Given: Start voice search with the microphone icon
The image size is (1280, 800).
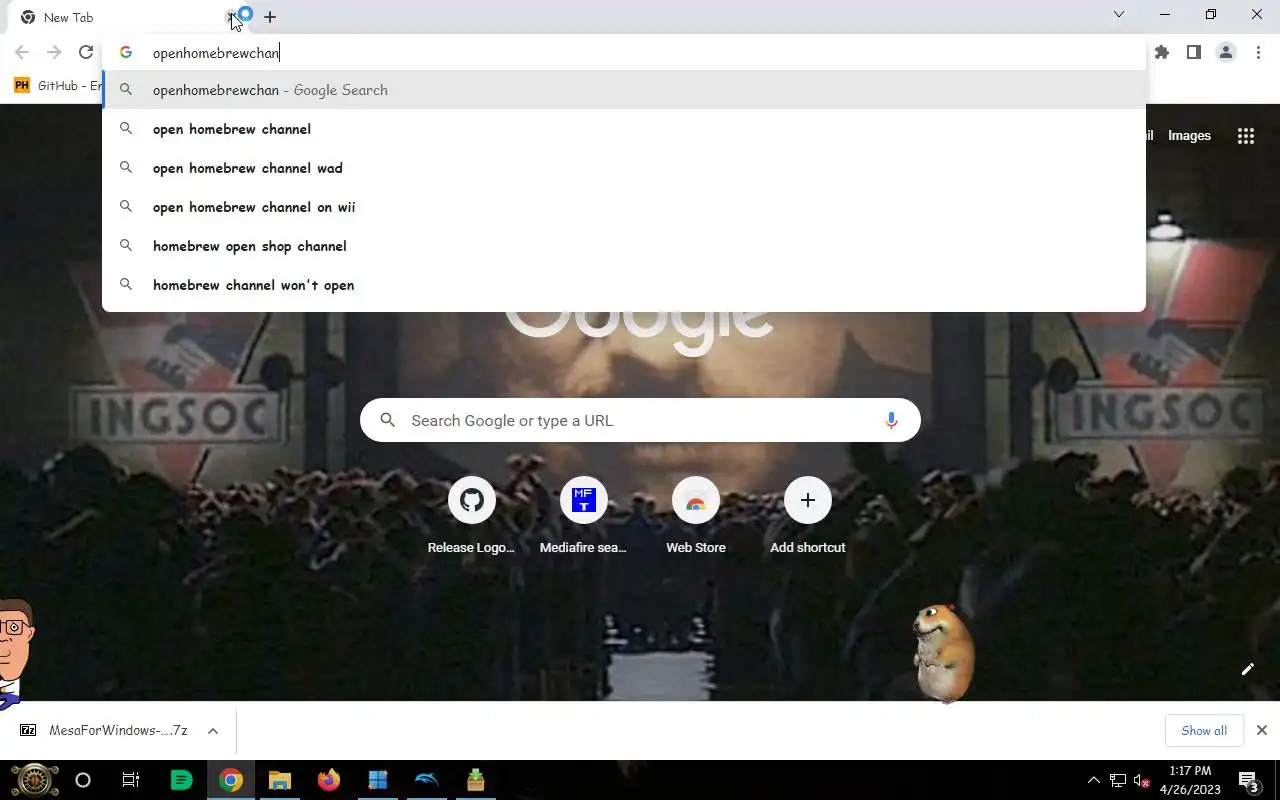Looking at the screenshot, I should pos(891,421).
